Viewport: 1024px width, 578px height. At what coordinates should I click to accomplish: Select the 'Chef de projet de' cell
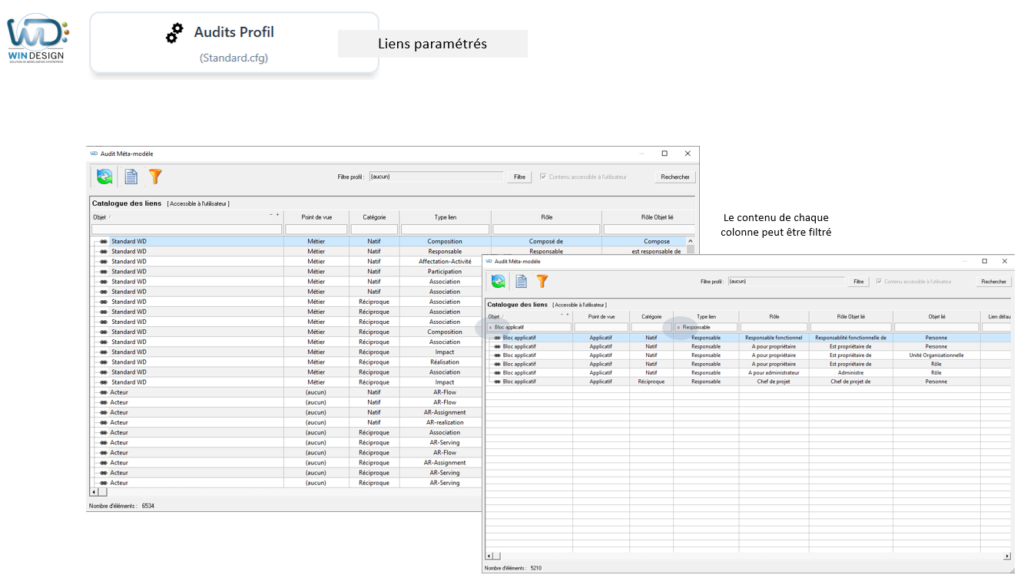(851, 381)
